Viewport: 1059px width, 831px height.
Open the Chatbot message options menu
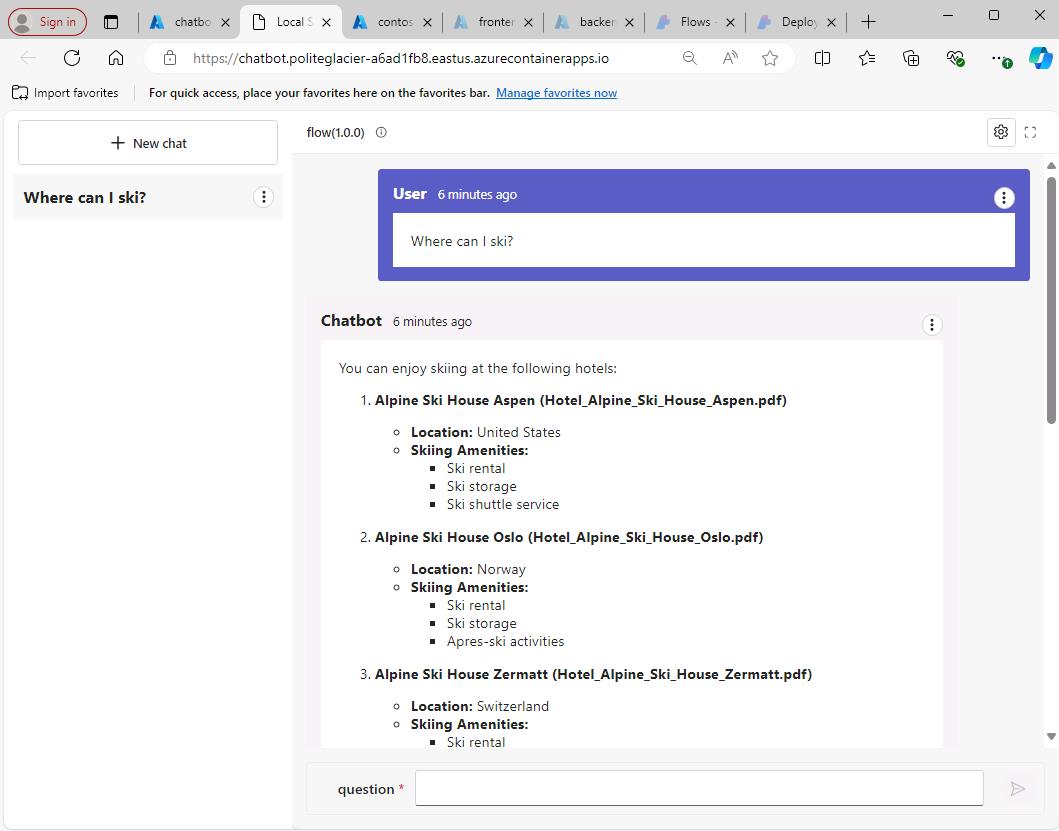tap(932, 325)
